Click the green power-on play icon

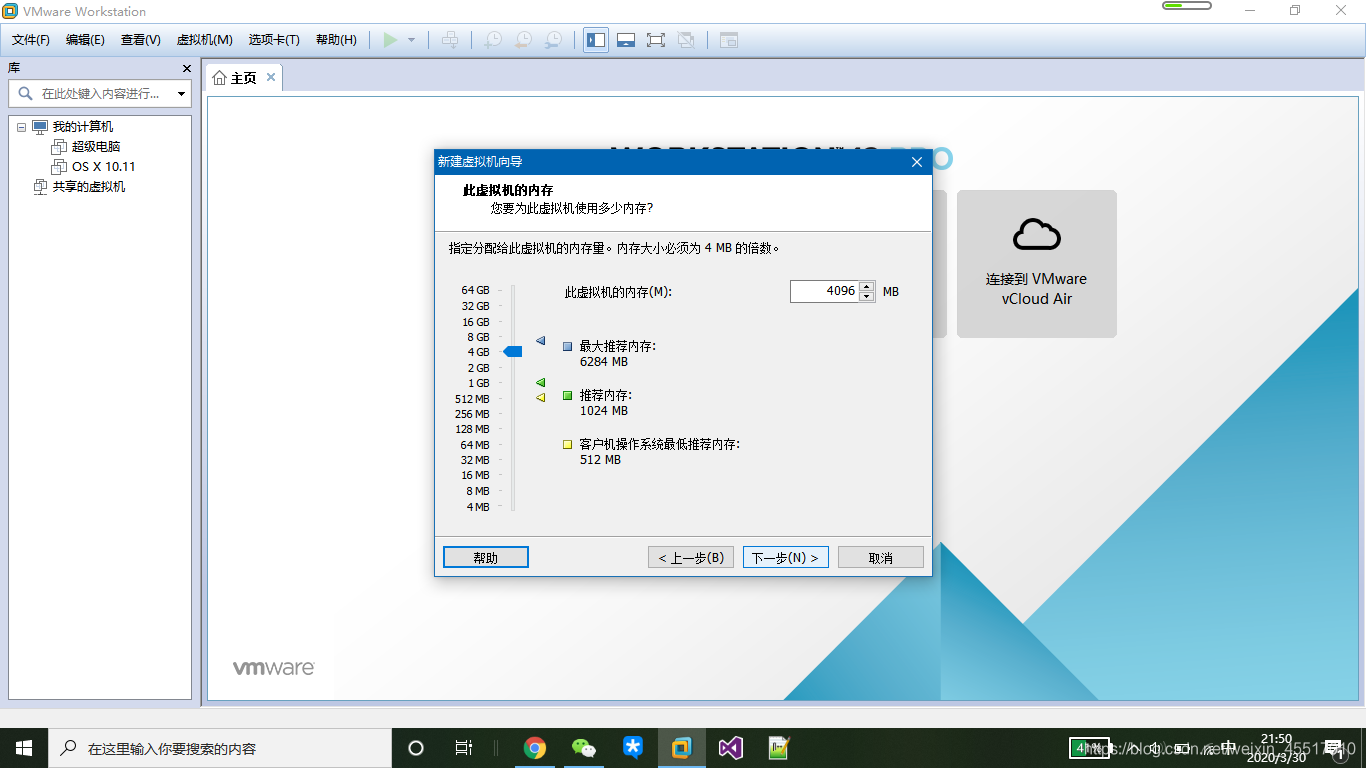coord(390,40)
